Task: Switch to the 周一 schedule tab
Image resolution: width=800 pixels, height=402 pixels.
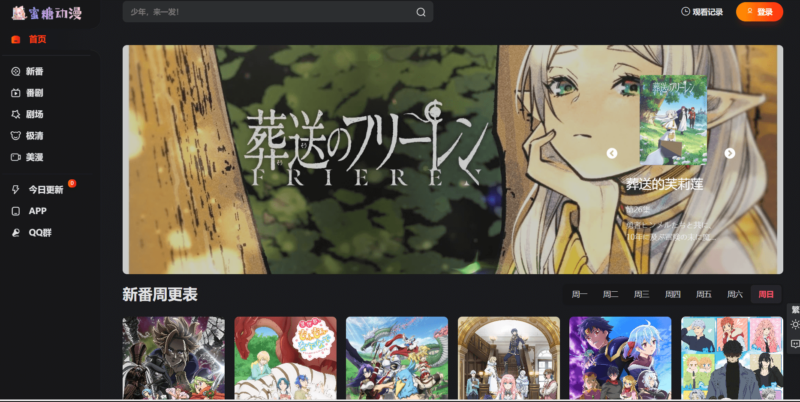Action: (579, 294)
